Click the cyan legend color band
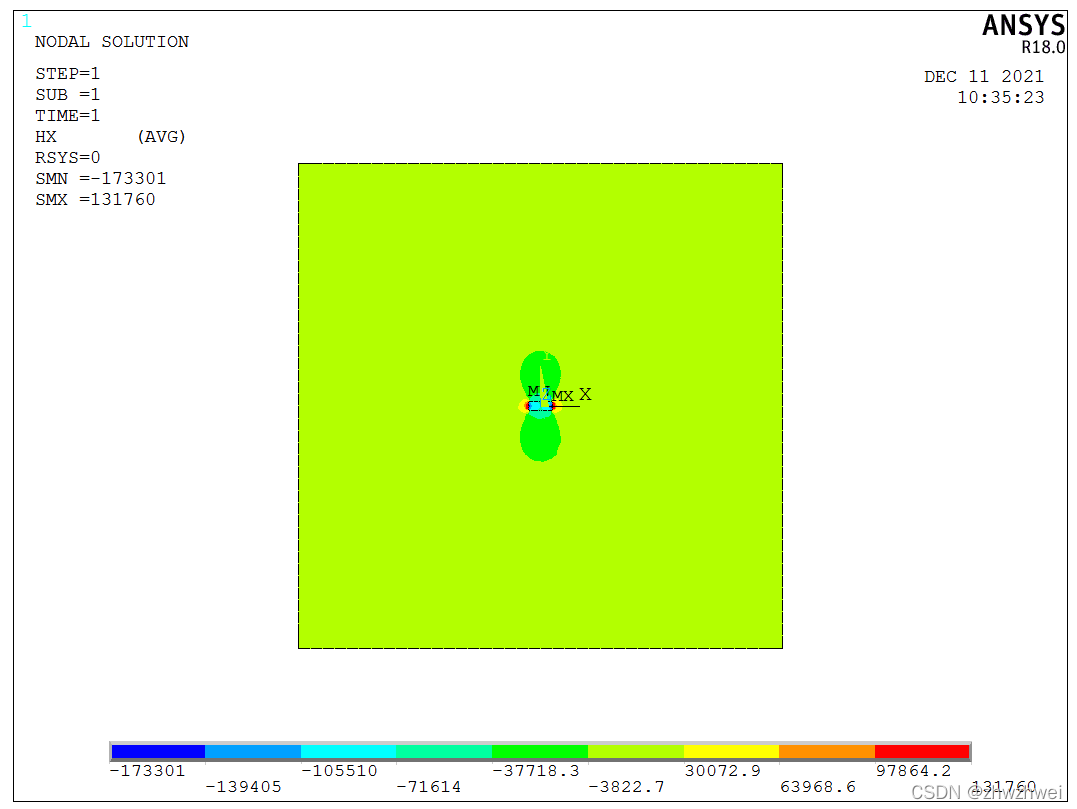The image size is (1077, 809). tap(348, 752)
